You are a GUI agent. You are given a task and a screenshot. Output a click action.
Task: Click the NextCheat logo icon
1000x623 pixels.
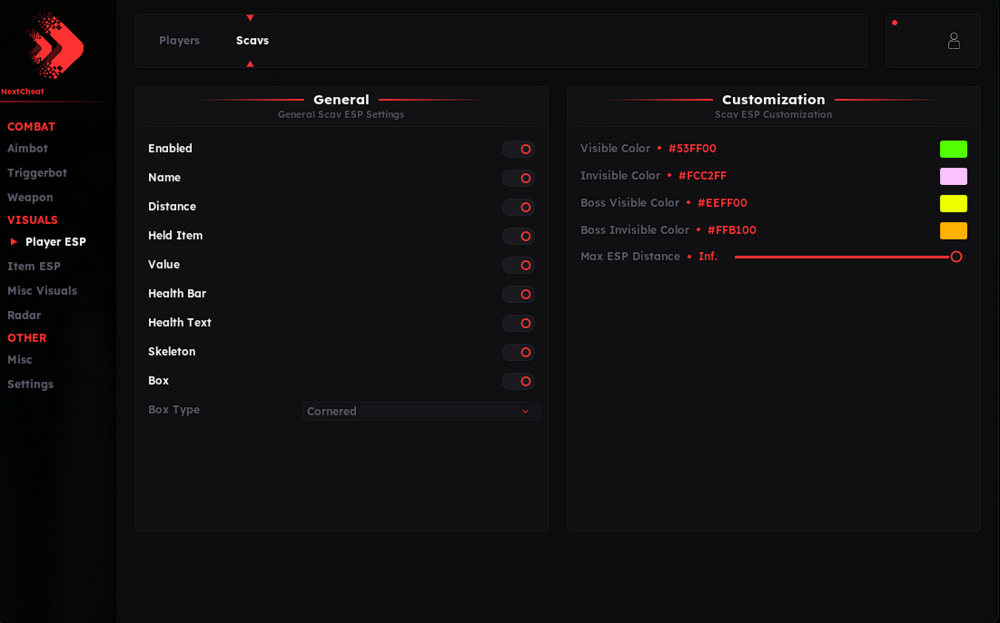(55, 45)
